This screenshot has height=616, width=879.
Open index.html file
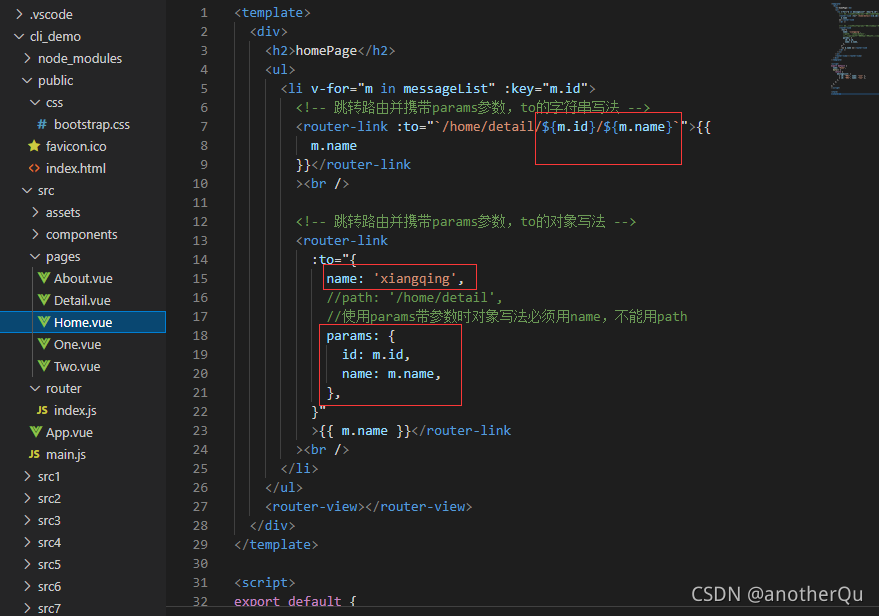click(76, 168)
